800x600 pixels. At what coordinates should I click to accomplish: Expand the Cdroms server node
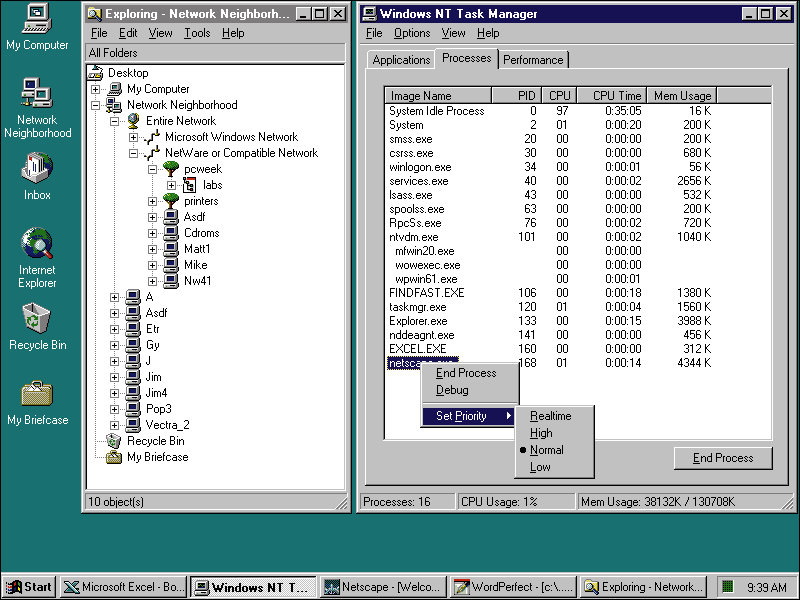[x=152, y=233]
